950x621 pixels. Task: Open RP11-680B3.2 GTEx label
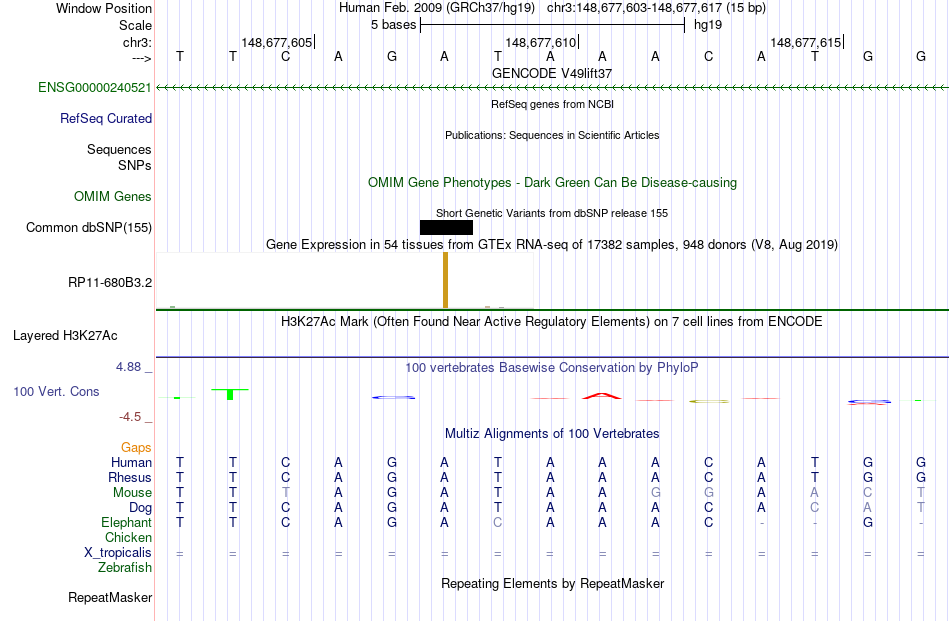coord(110,282)
